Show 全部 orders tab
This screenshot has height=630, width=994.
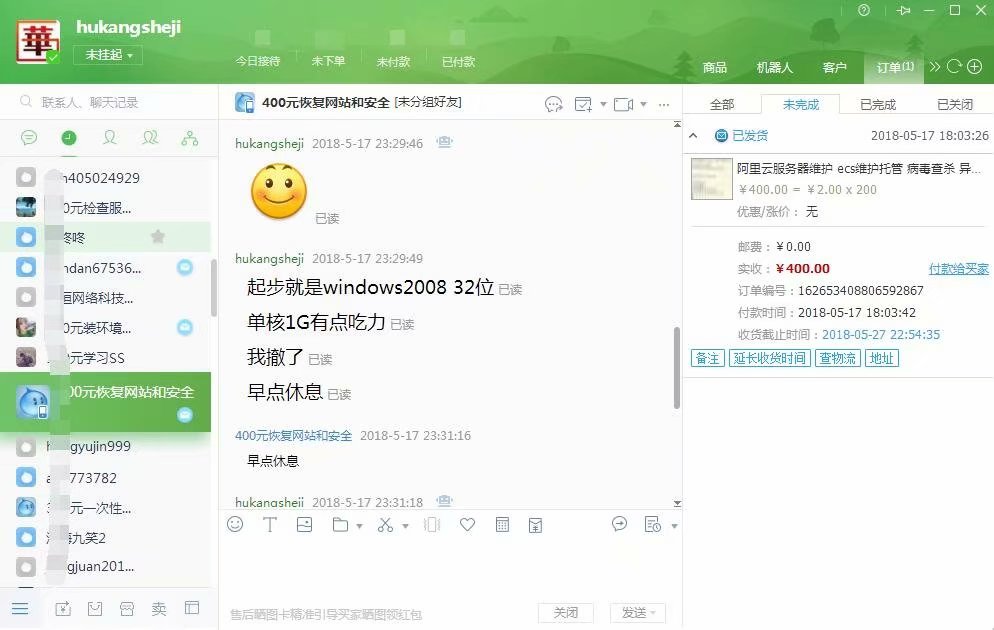tap(721, 105)
